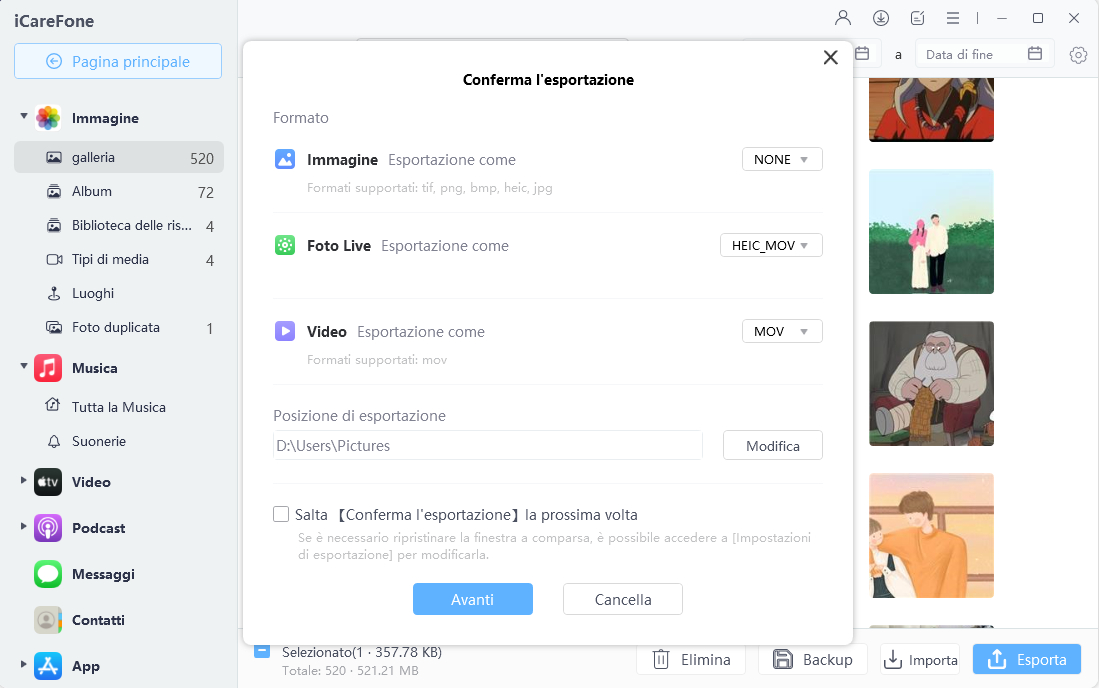Click the export path field D:\Users\Pictures
This screenshot has height=688, width=1099.
point(488,446)
